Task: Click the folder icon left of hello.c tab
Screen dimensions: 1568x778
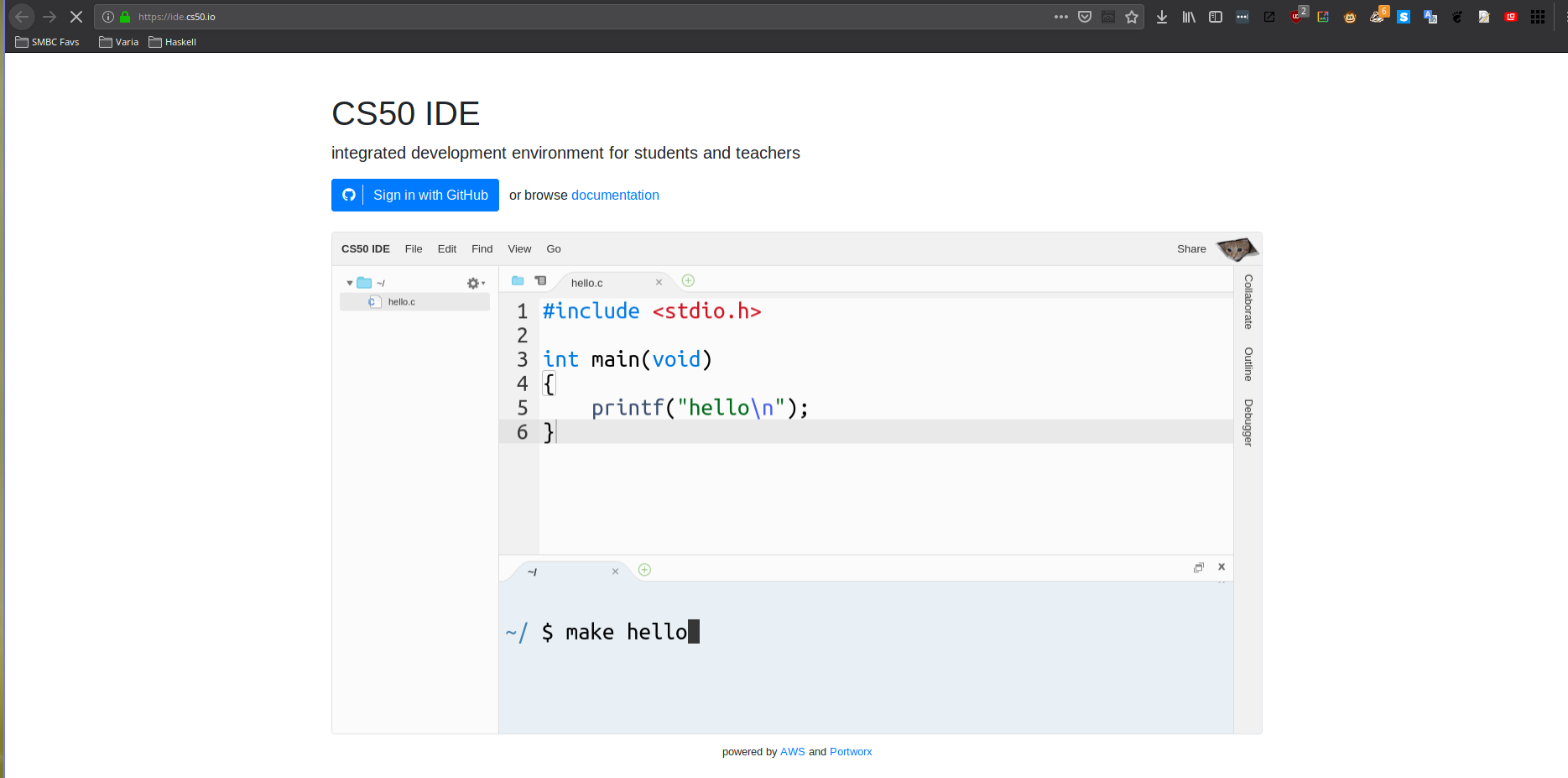Action: coord(518,281)
